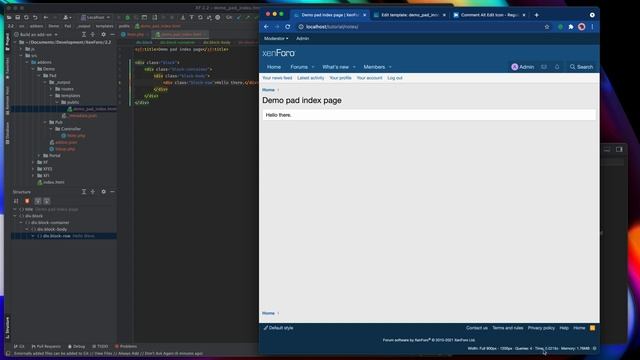The image size is (640, 360).
Task: Click Sort alphabetically in Structure panel
Action: pyautogui.click(x=16, y=201)
